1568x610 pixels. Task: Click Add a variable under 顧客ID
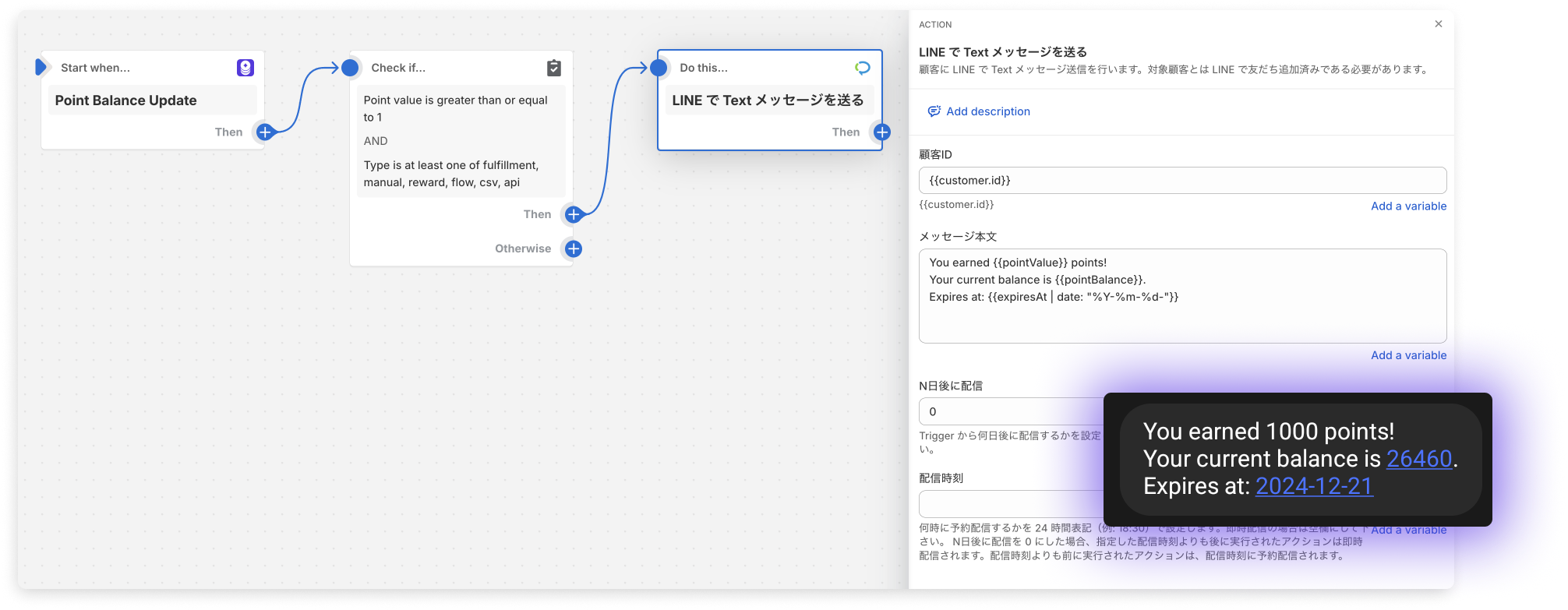click(x=1409, y=206)
